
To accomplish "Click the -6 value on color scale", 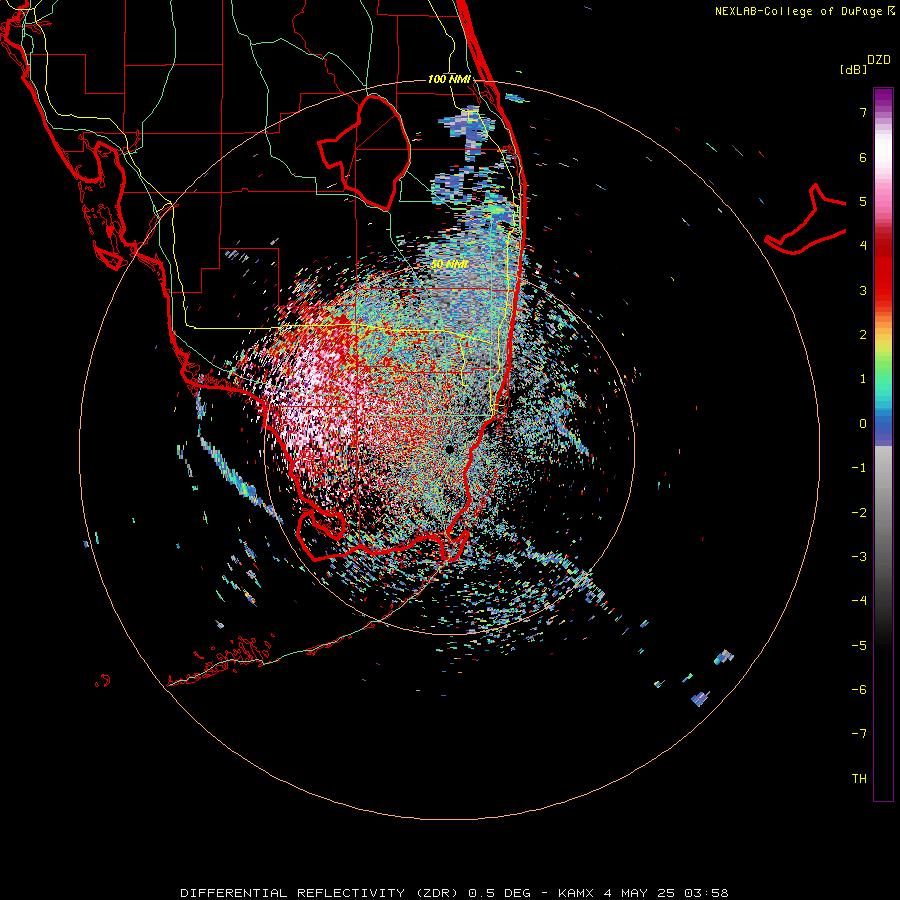I will coord(859,690).
